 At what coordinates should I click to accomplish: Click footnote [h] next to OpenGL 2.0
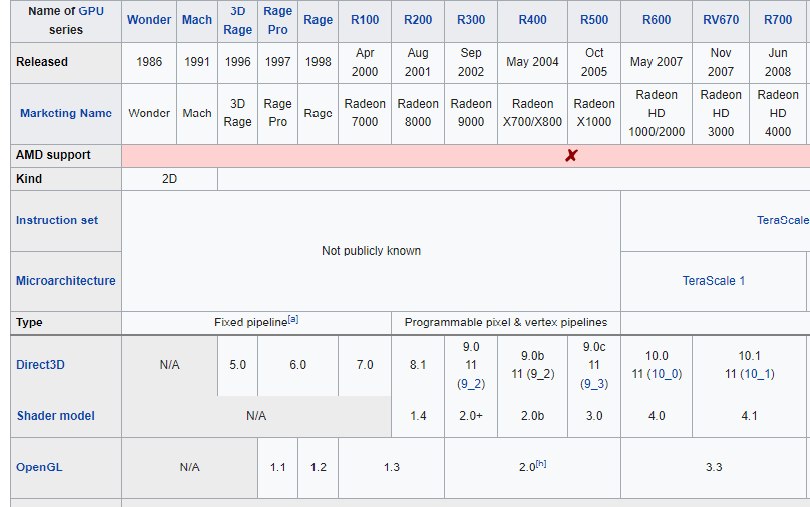pyautogui.click(x=540, y=464)
